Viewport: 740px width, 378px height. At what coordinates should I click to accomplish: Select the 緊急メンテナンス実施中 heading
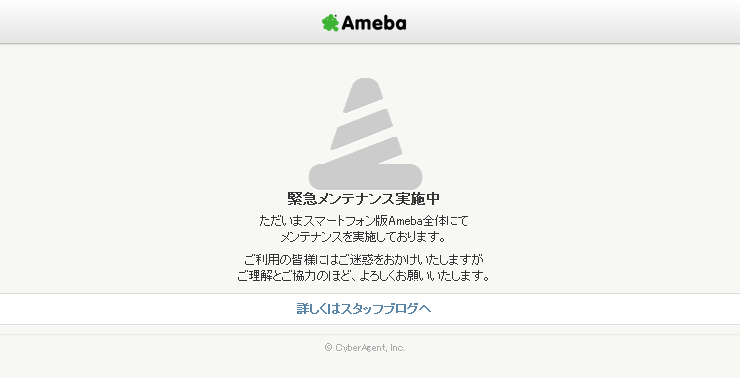(363, 199)
